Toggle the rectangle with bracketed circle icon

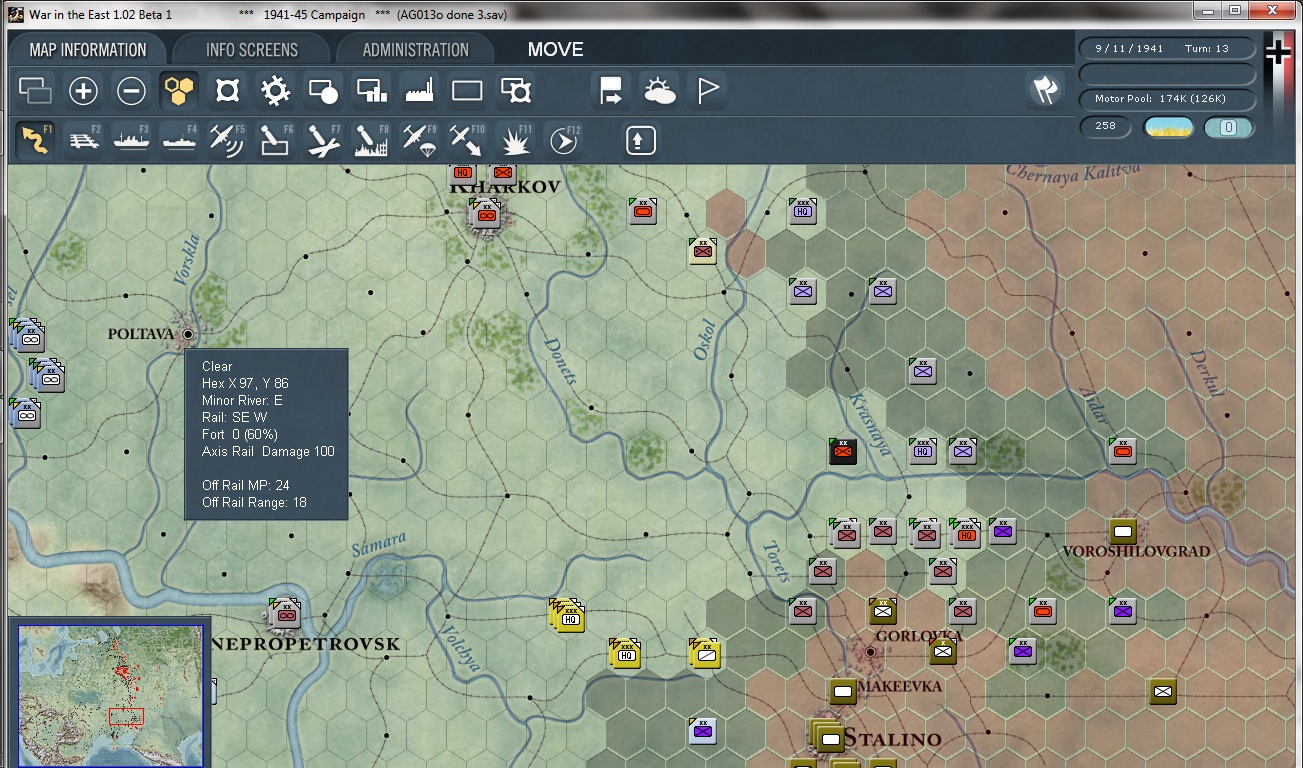tap(515, 92)
